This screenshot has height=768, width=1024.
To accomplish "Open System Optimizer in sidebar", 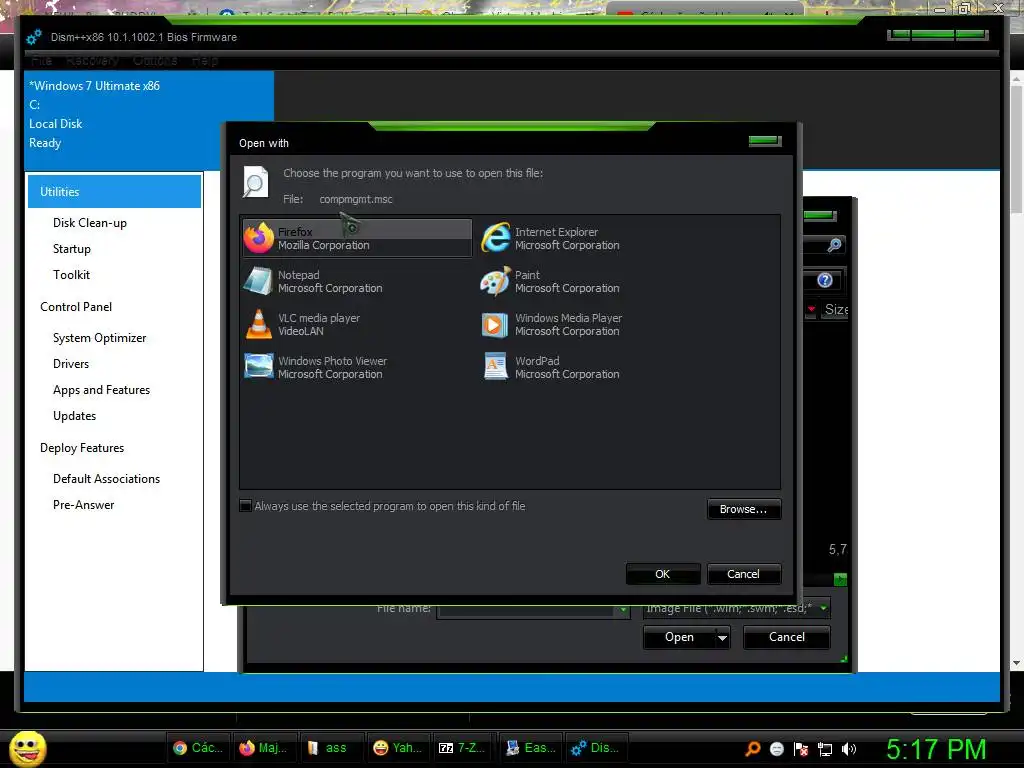I will tap(99, 338).
